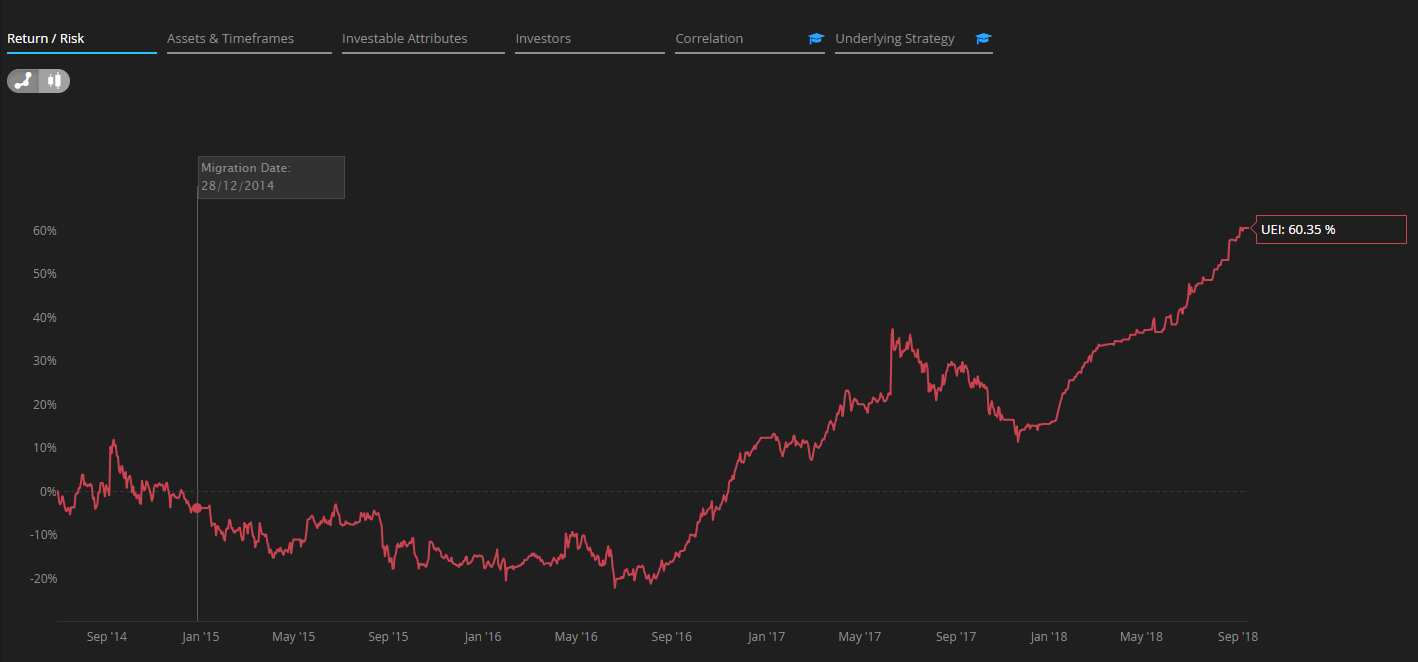
Task: Click the graduation cap icon beside Underlying Strategy
Action: point(982,38)
